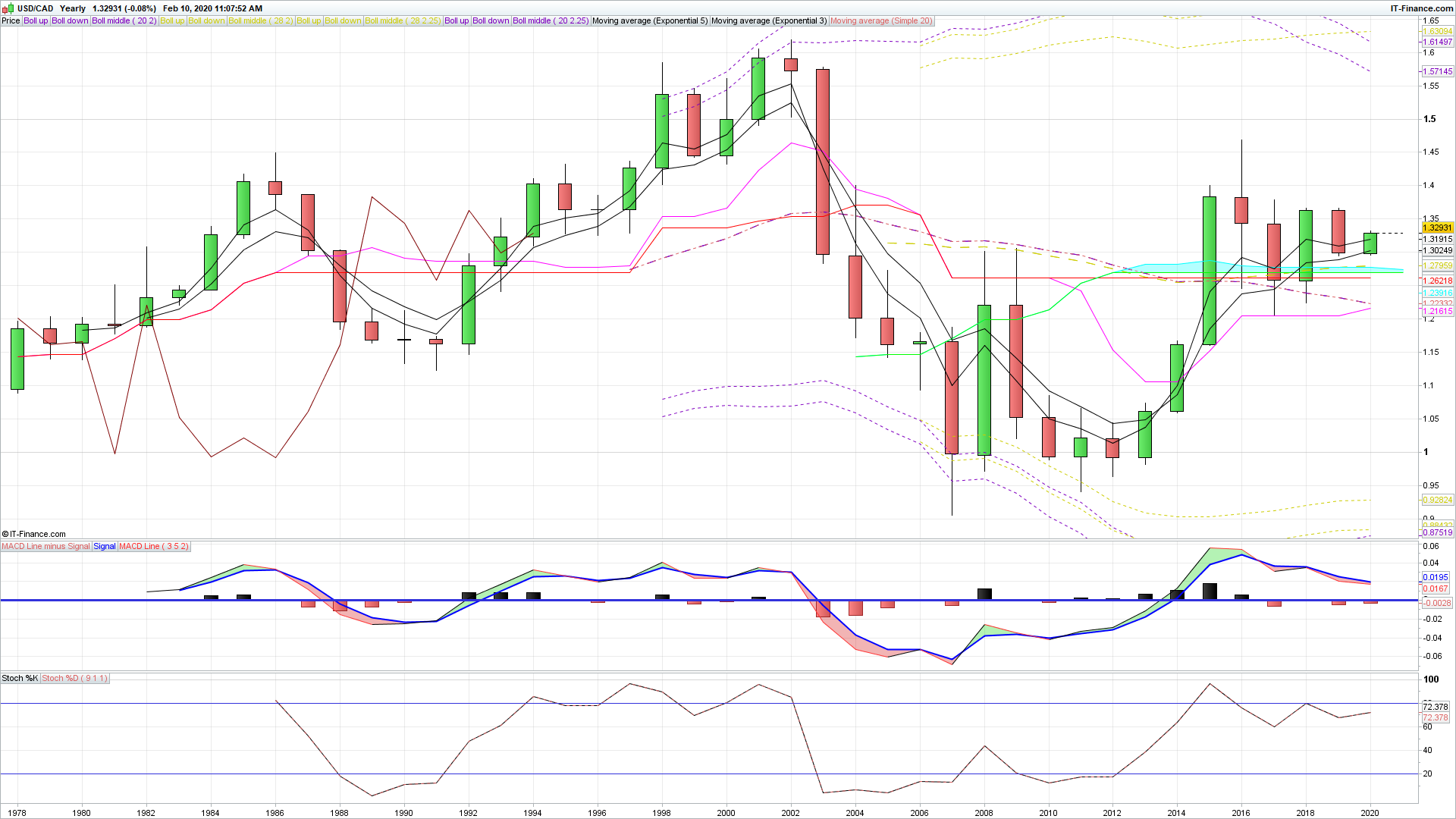1456x819 pixels.
Task: Select the Moving average (Simple 20) label
Action: click(881, 20)
